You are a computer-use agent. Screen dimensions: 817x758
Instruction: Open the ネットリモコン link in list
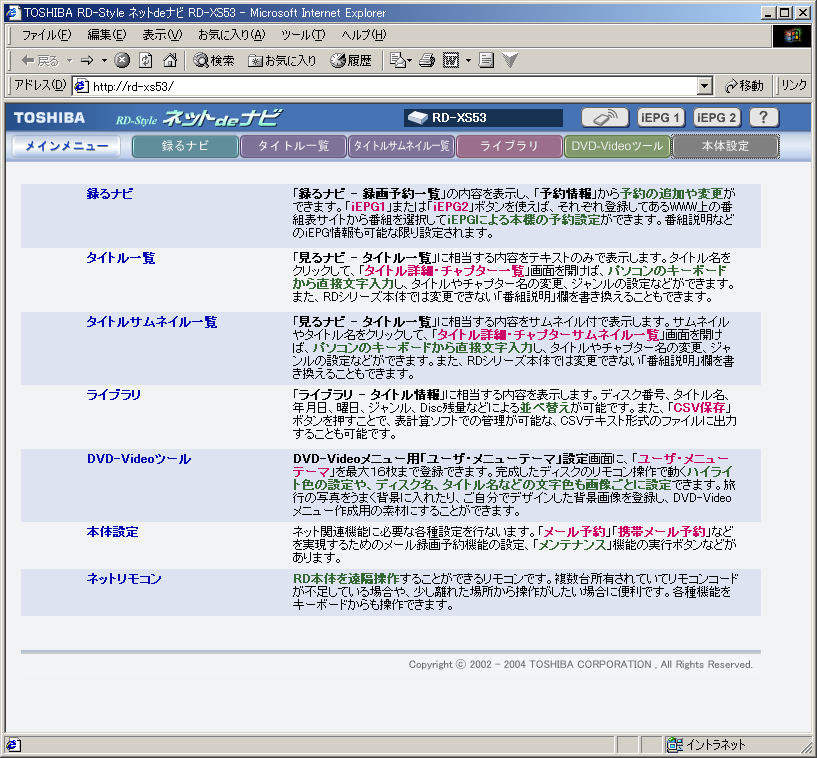pos(124,579)
